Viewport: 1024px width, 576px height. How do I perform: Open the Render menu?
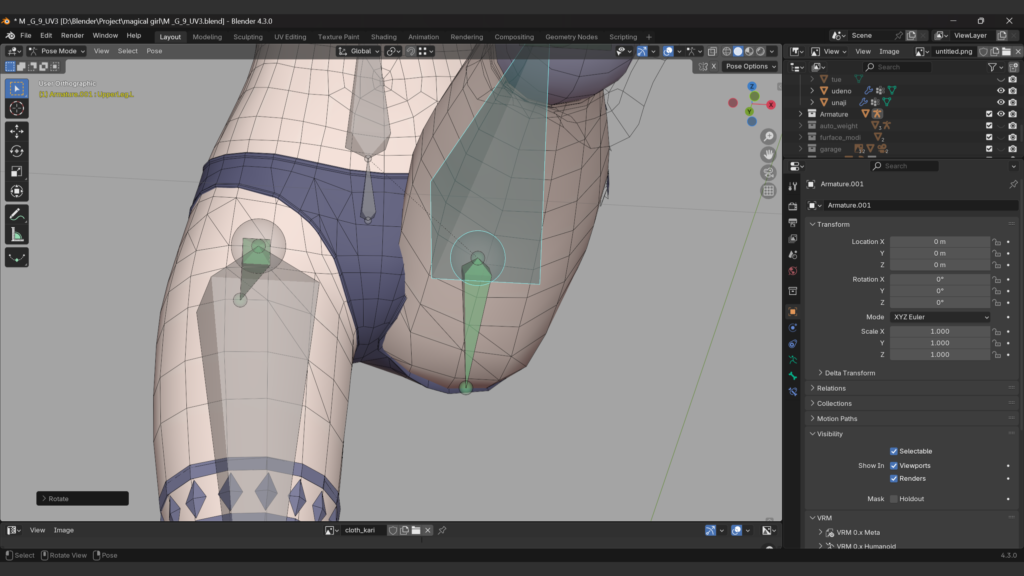click(72, 35)
